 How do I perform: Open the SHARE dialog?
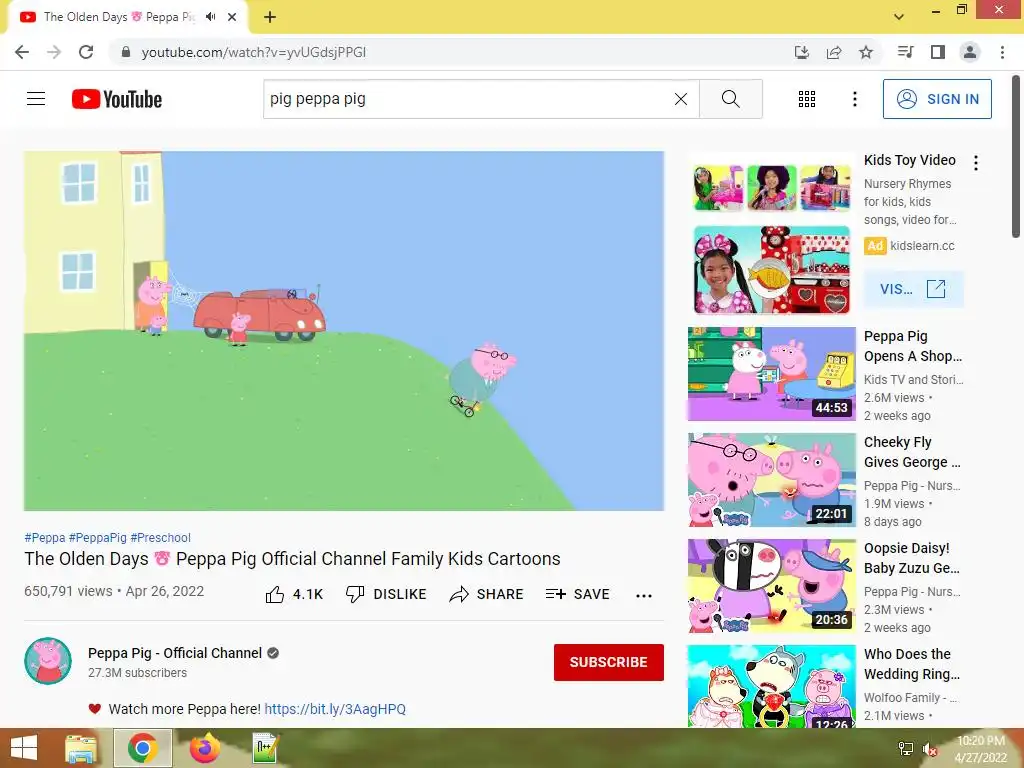[x=487, y=594]
